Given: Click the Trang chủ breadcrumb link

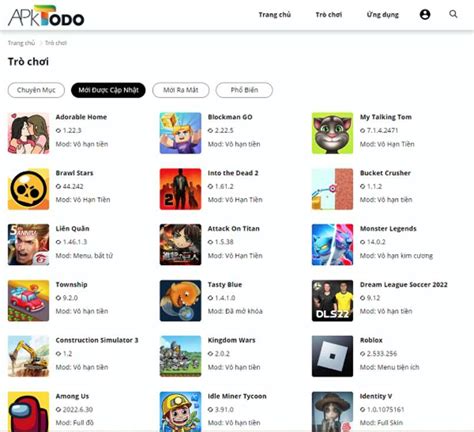Looking at the screenshot, I should tap(21, 43).
